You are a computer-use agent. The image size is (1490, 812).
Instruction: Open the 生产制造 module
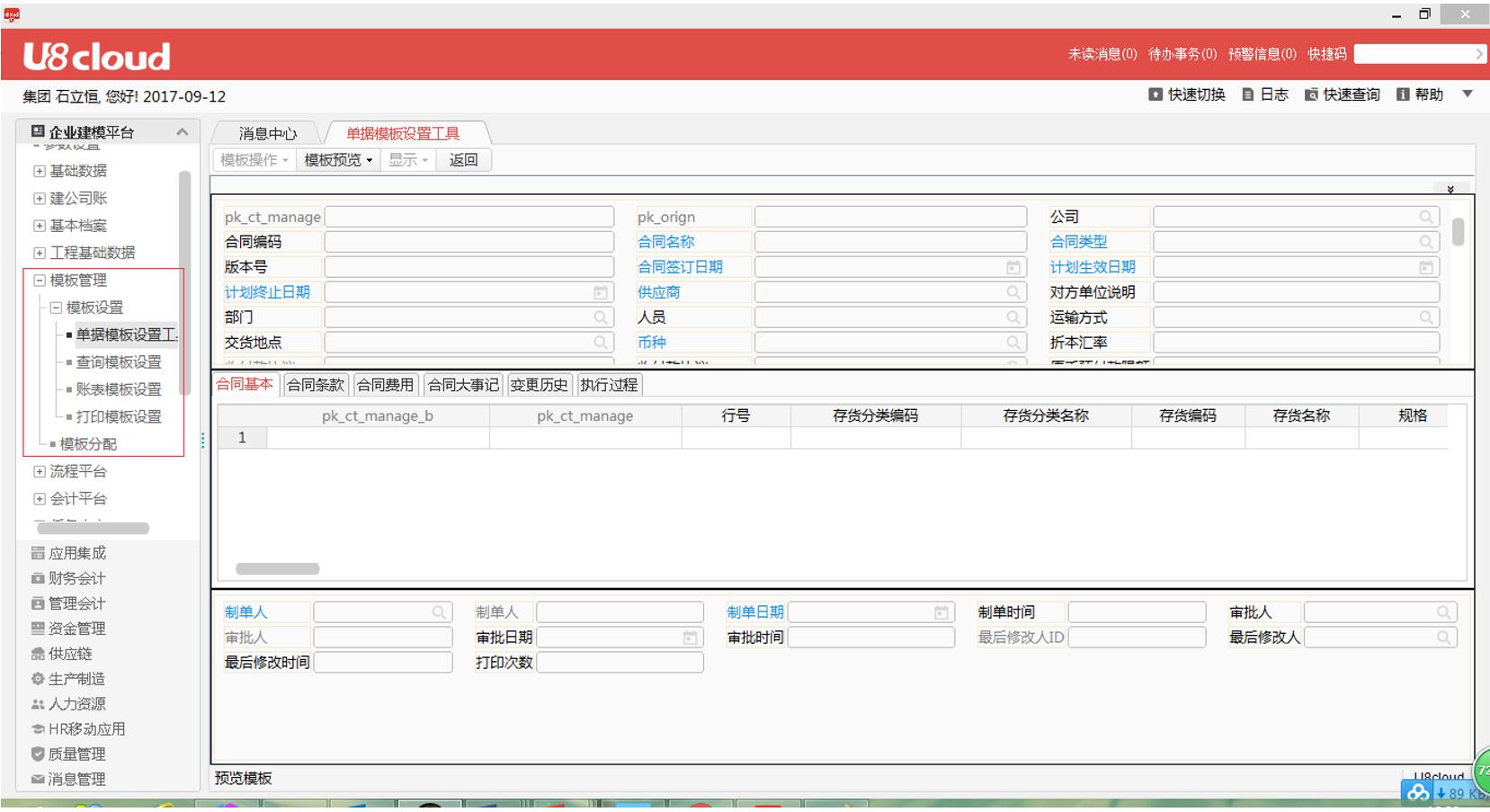69,679
